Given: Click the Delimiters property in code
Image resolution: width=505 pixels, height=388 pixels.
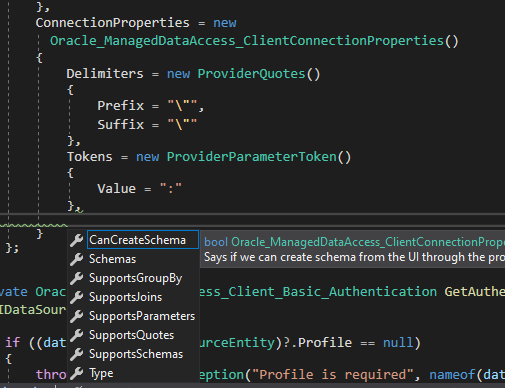Looking at the screenshot, I should click(105, 74).
